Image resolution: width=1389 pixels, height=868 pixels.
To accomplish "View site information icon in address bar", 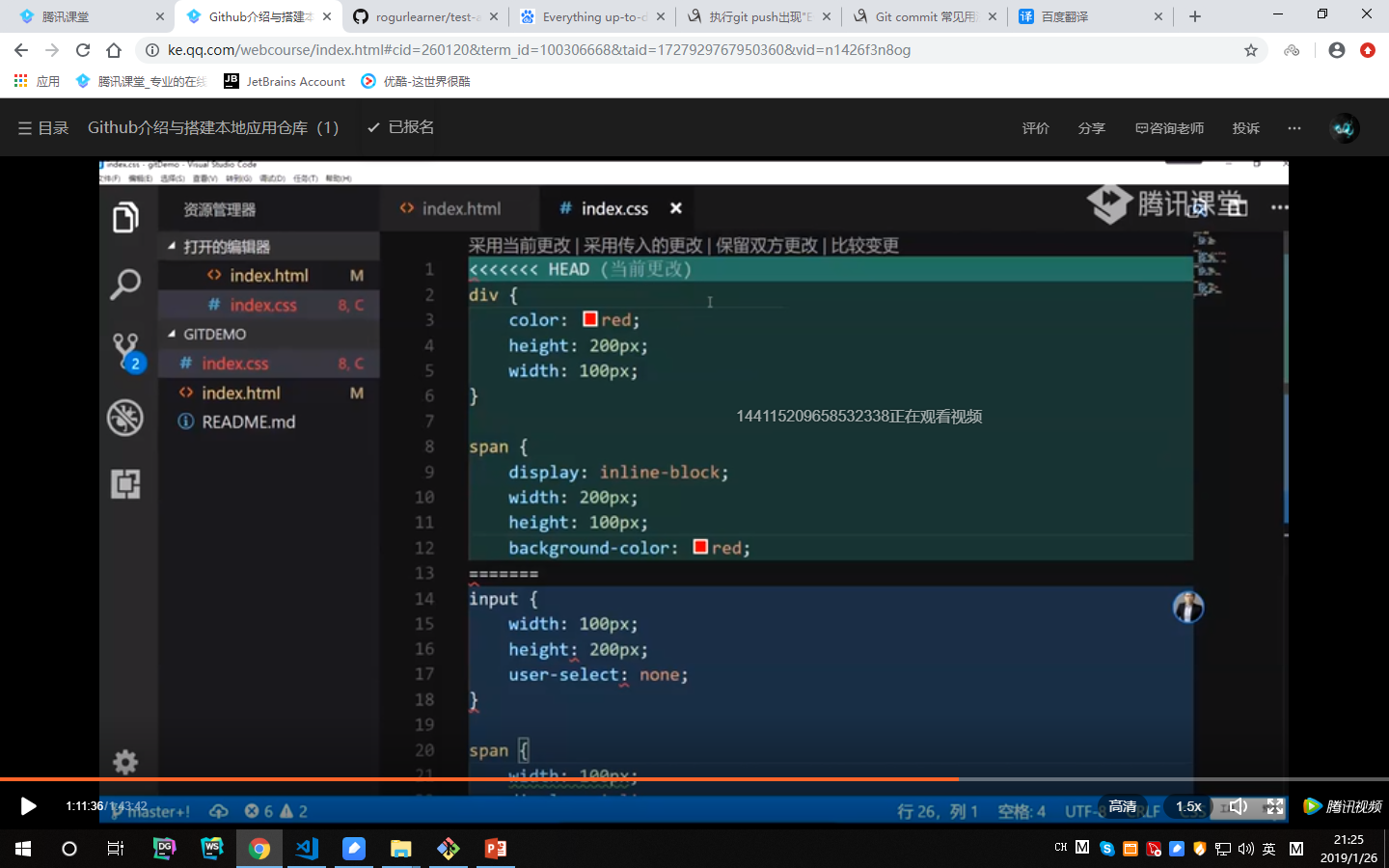I will click(151, 50).
